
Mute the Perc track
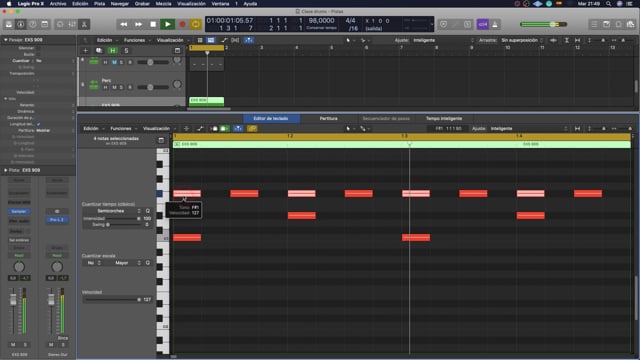(x=114, y=87)
